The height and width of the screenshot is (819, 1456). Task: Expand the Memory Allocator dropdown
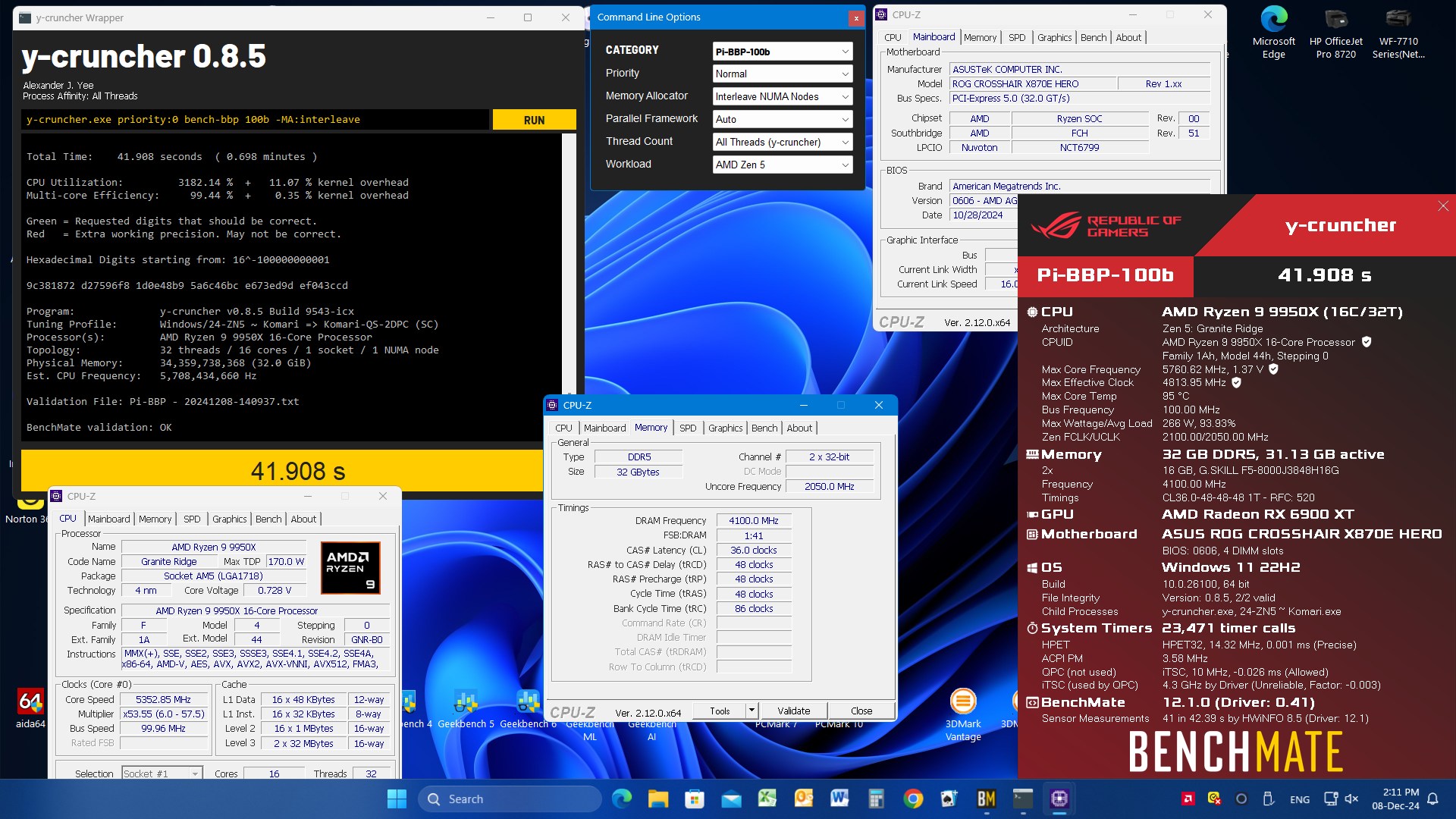coord(782,96)
